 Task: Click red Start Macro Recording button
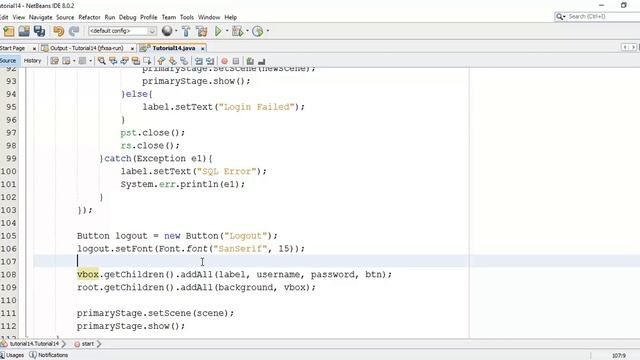pos(224,61)
